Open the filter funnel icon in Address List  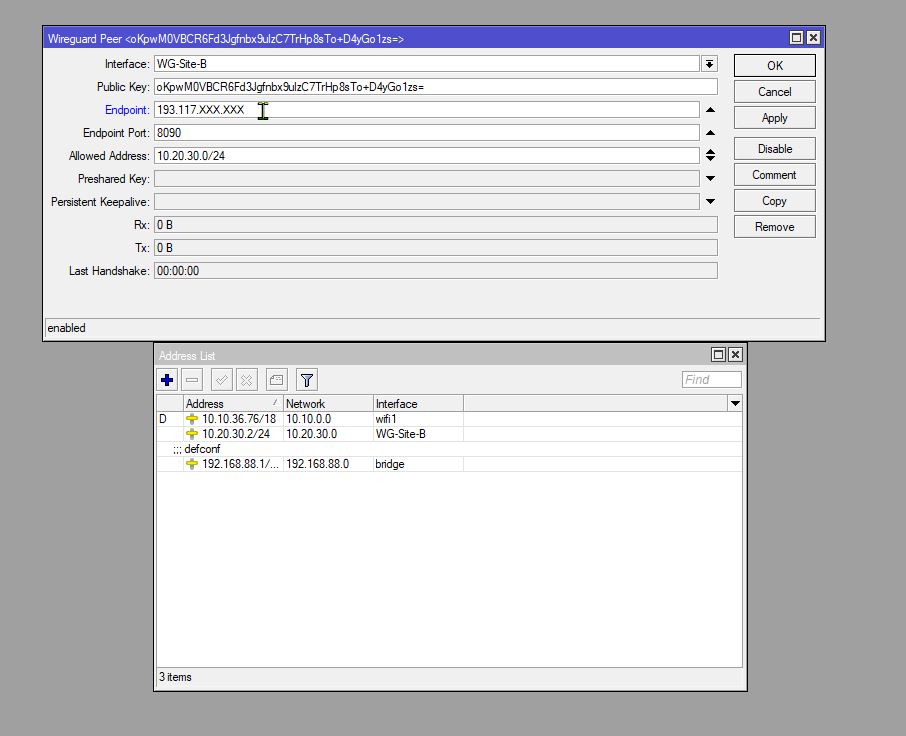tap(306, 380)
